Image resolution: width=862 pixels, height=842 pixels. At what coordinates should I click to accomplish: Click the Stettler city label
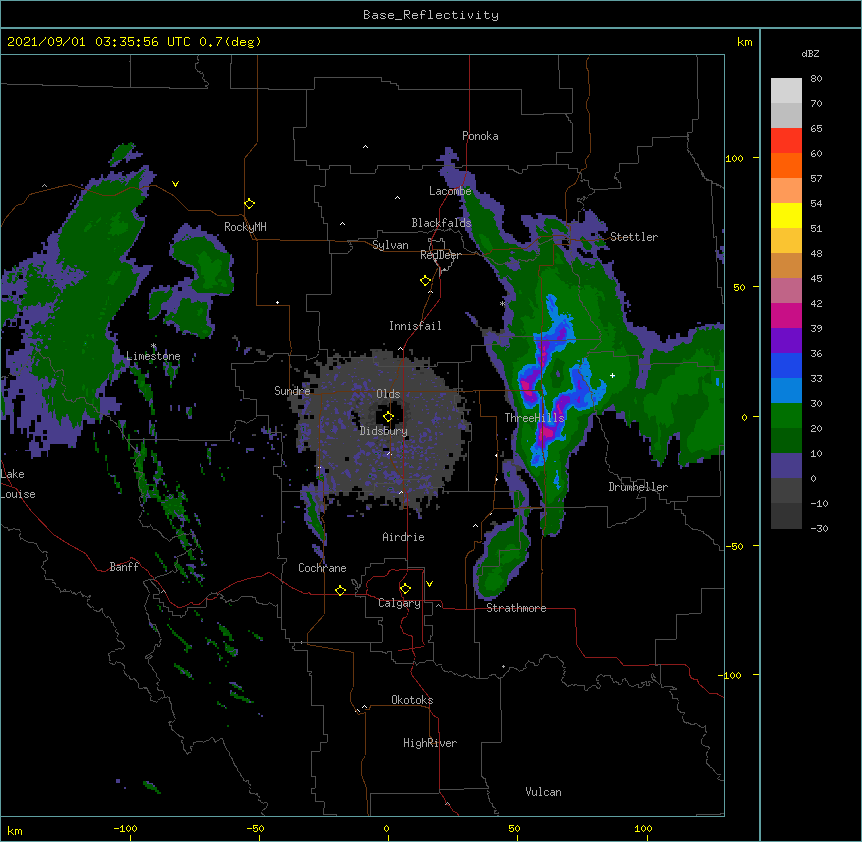(x=634, y=237)
